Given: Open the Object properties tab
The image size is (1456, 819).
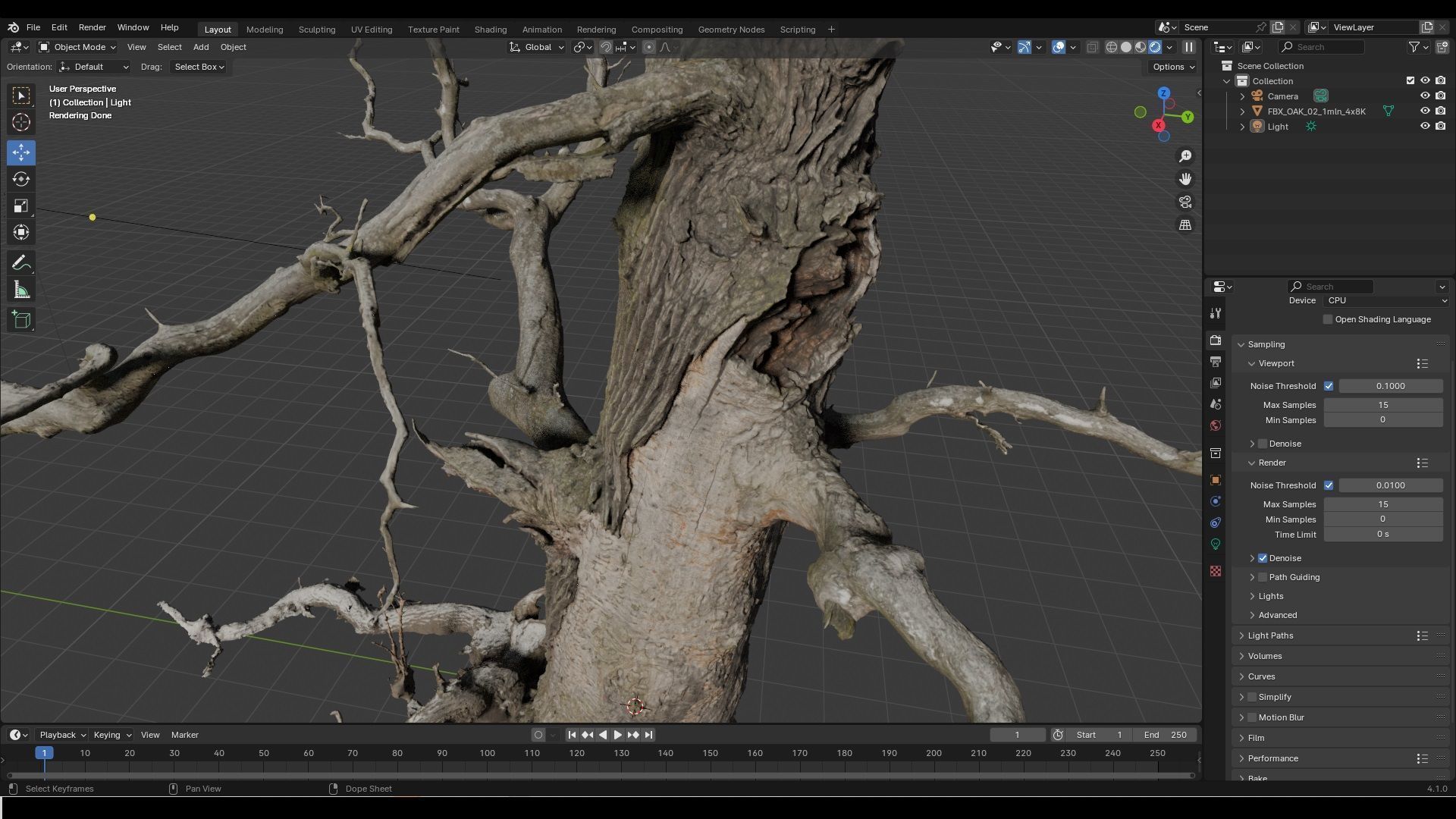Looking at the screenshot, I should point(1216,480).
